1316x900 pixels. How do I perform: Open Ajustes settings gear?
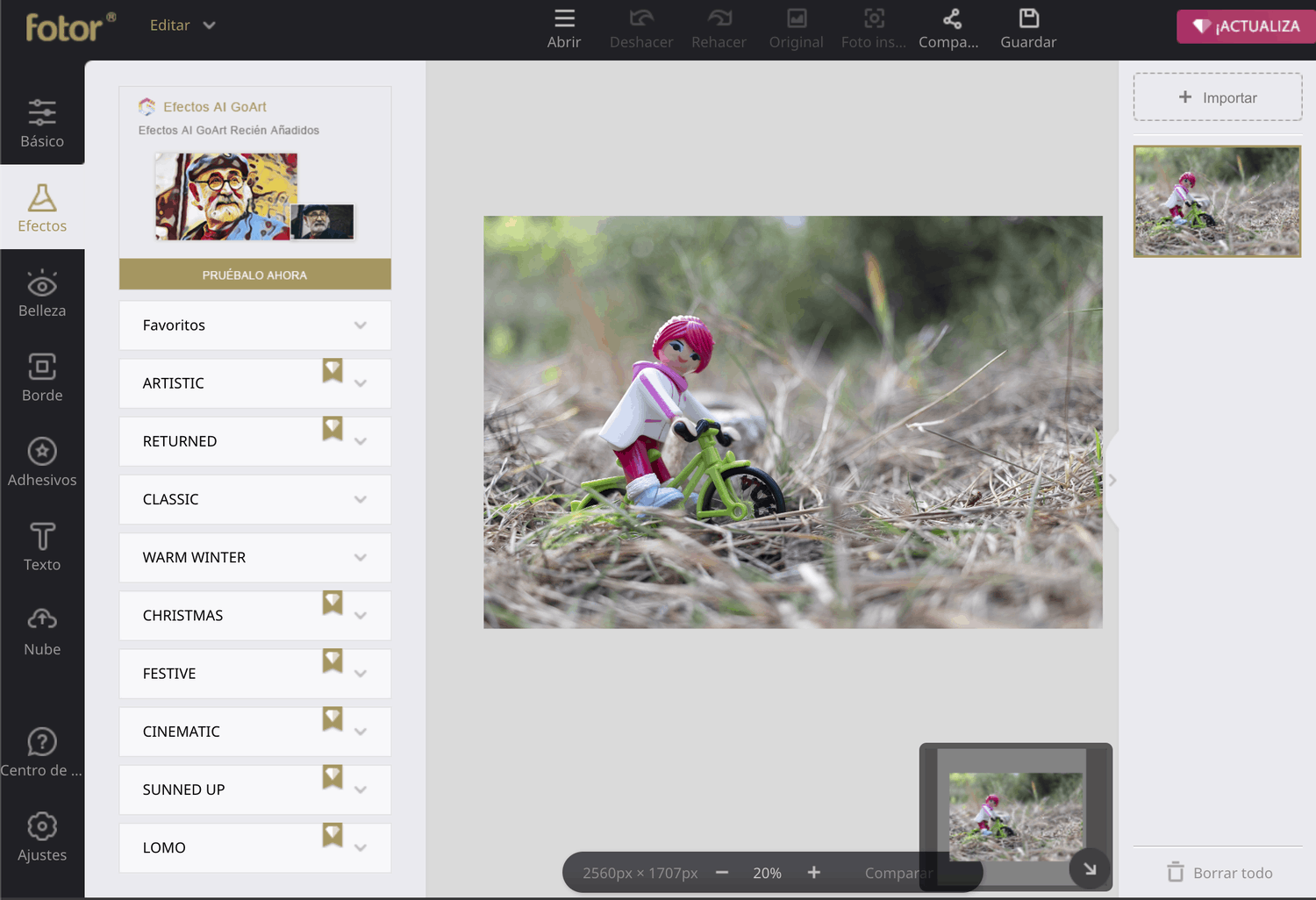pos(42,826)
